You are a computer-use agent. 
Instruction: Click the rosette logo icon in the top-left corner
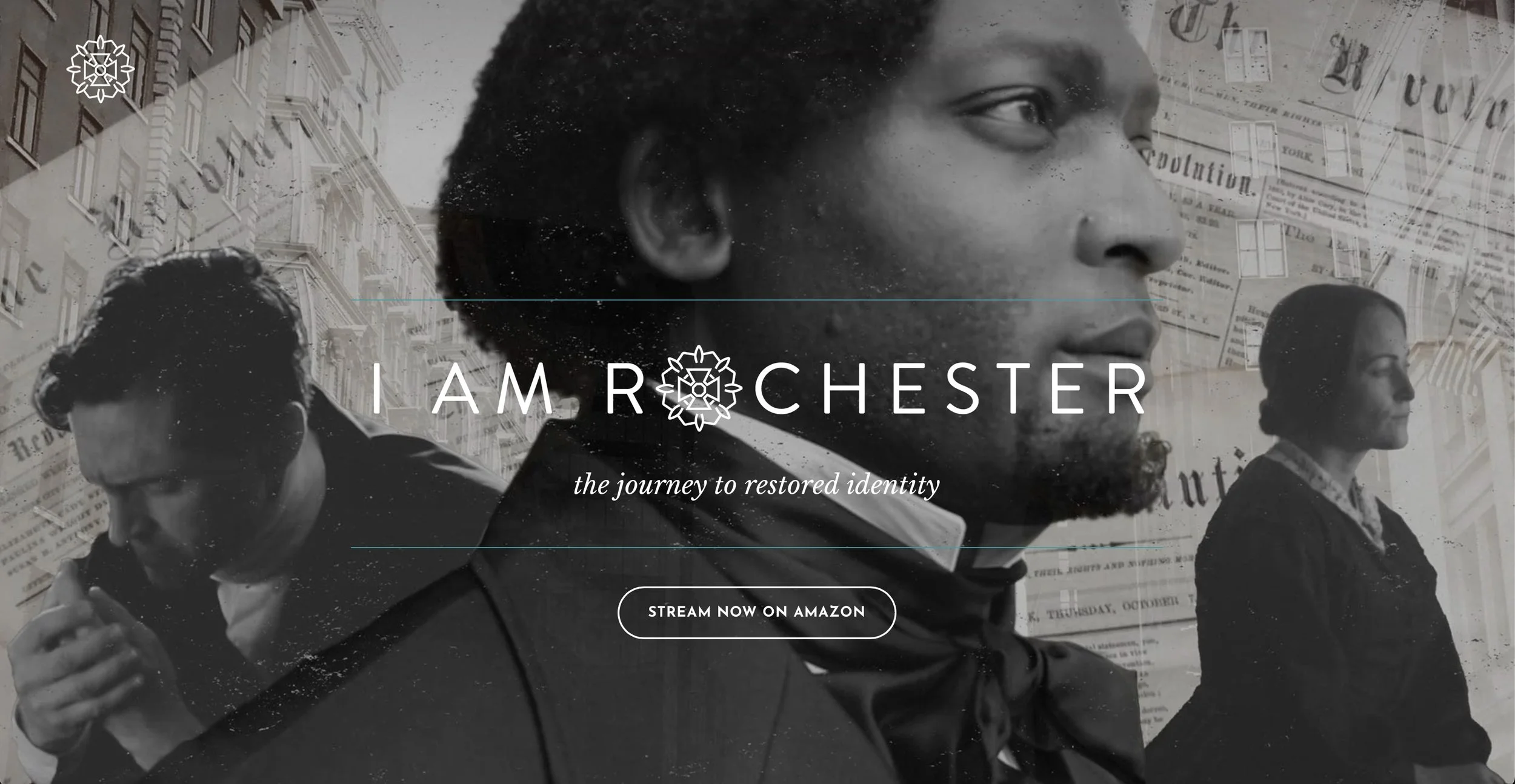[x=100, y=68]
